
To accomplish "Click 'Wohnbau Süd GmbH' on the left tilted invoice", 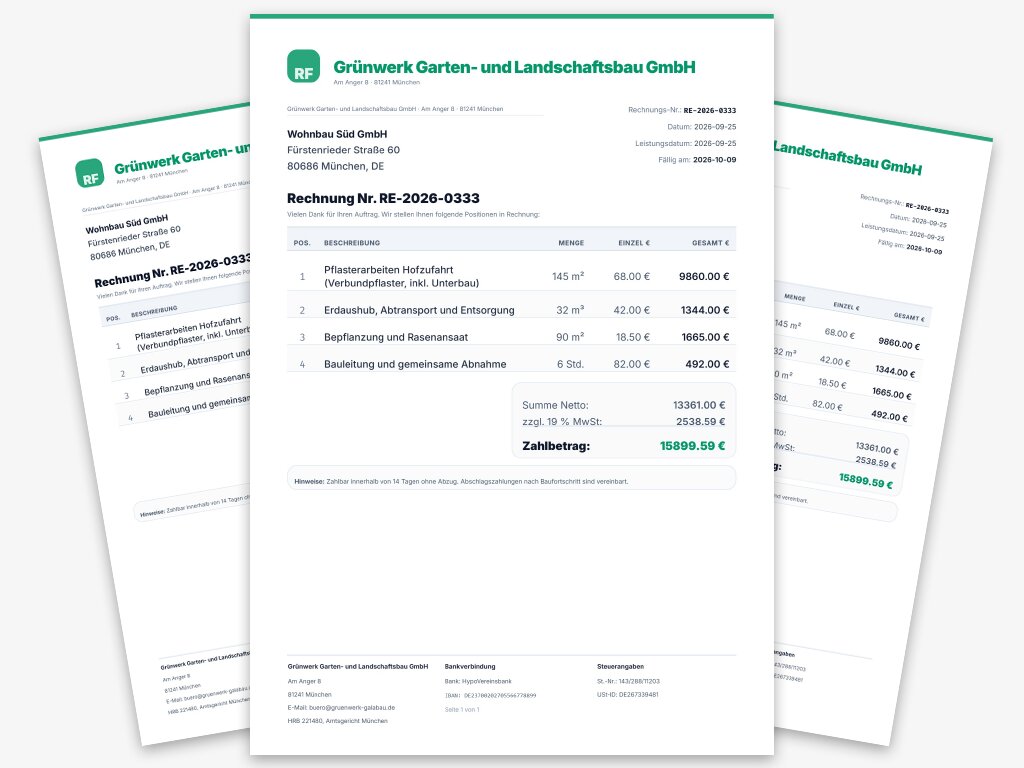I will click(x=127, y=224).
